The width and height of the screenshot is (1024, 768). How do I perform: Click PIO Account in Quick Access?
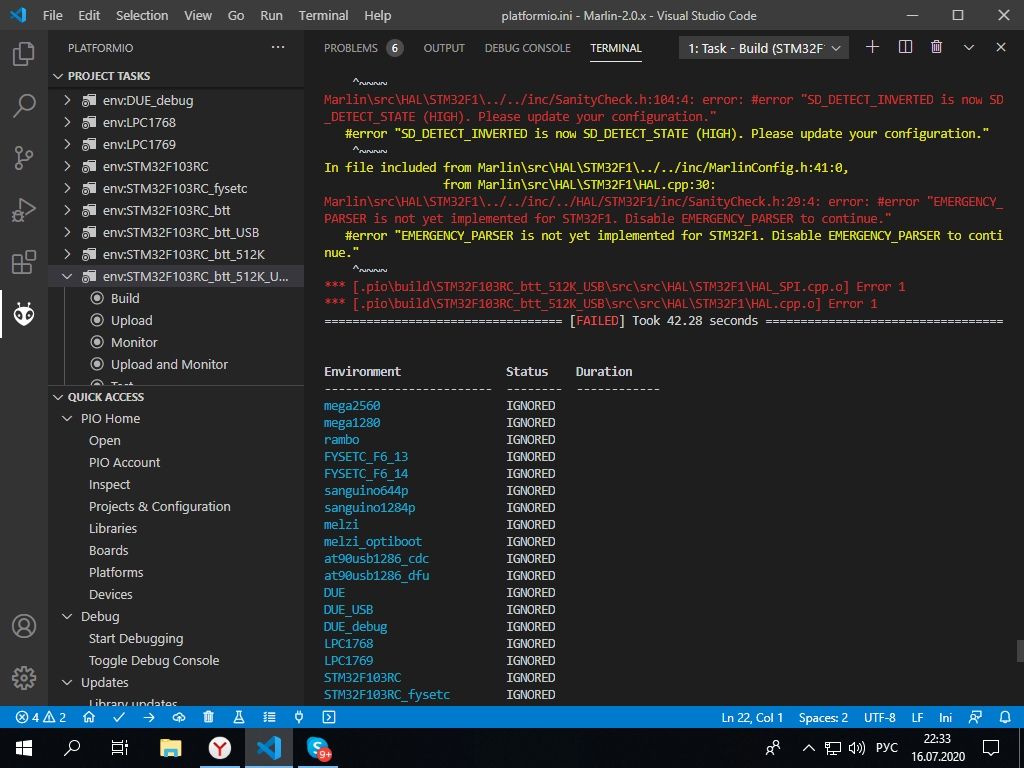pyautogui.click(x=124, y=462)
